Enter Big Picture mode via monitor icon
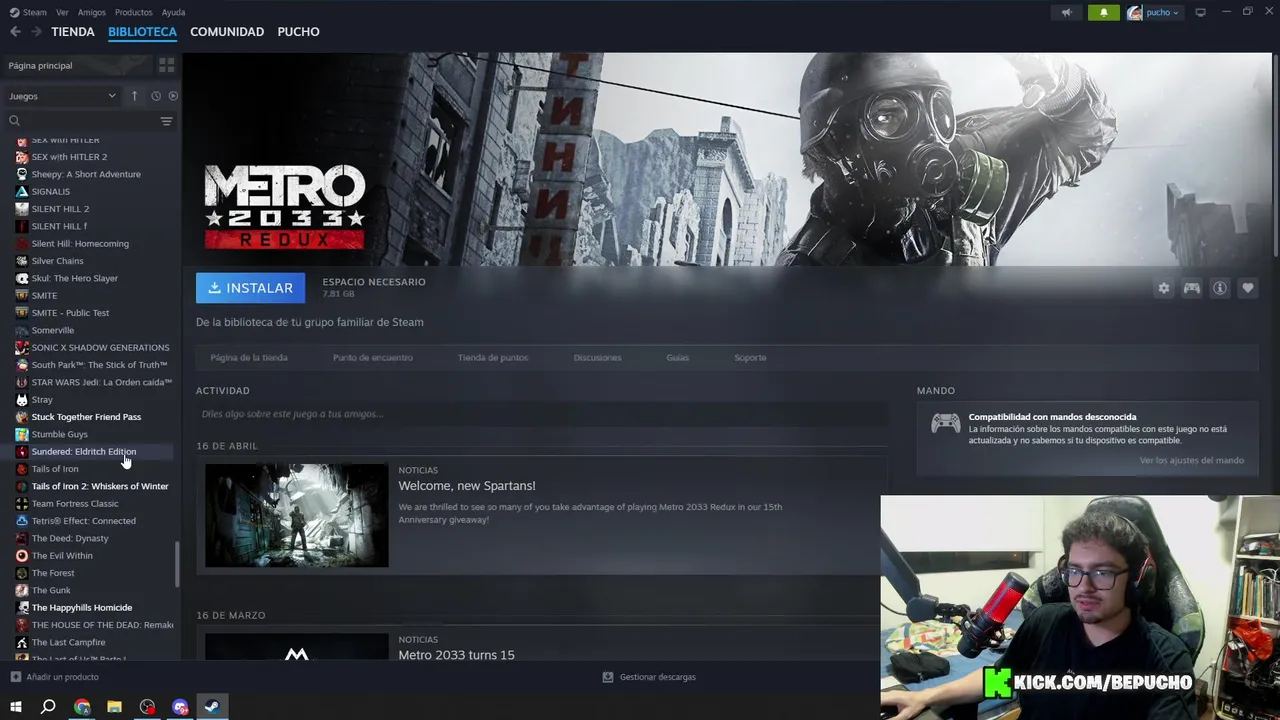The image size is (1280, 720). click(x=1201, y=12)
